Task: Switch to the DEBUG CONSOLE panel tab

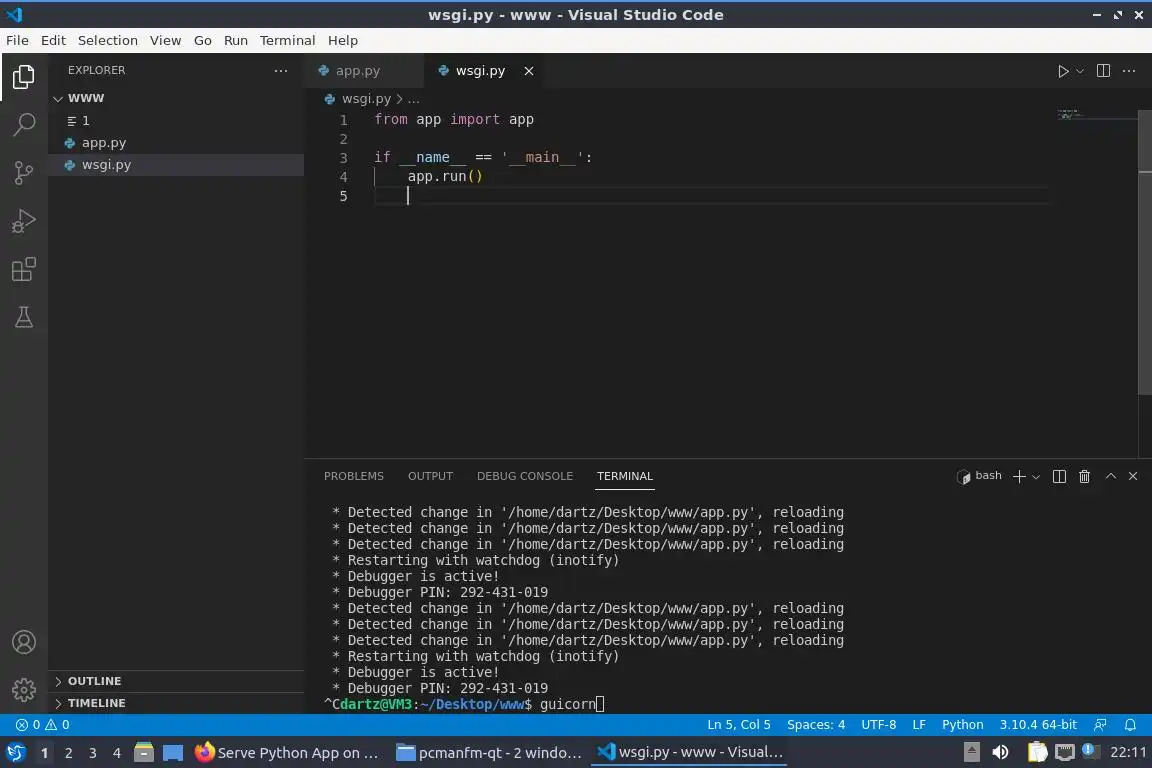Action: tap(525, 476)
